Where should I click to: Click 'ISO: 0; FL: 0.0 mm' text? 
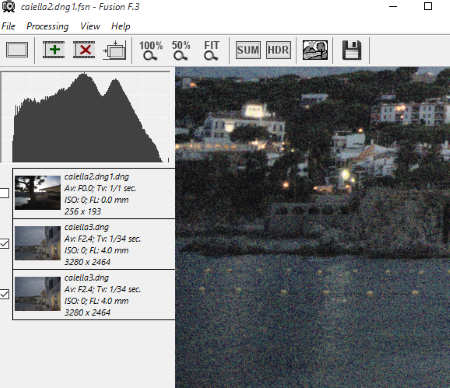[x=96, y=200]
